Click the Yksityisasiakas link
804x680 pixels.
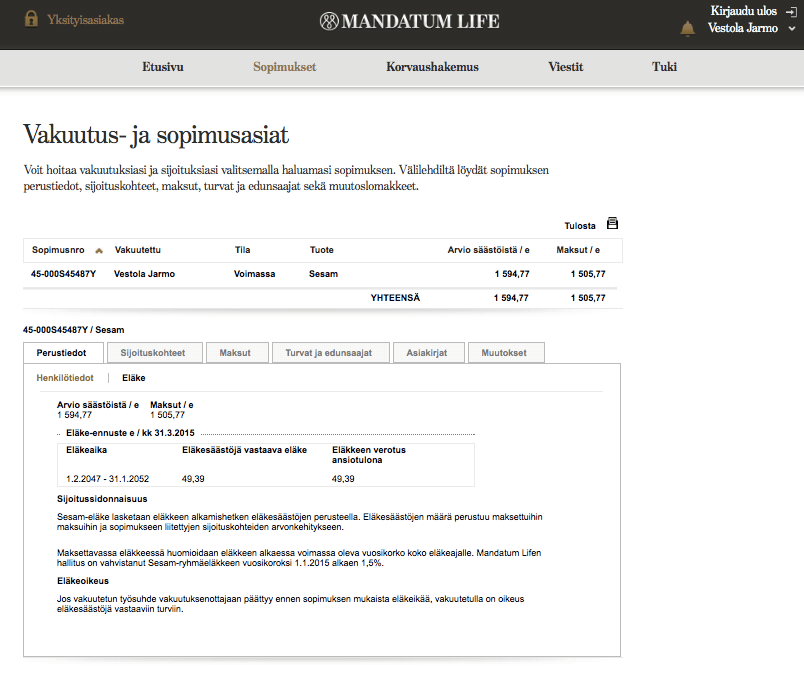coord(86,20)
